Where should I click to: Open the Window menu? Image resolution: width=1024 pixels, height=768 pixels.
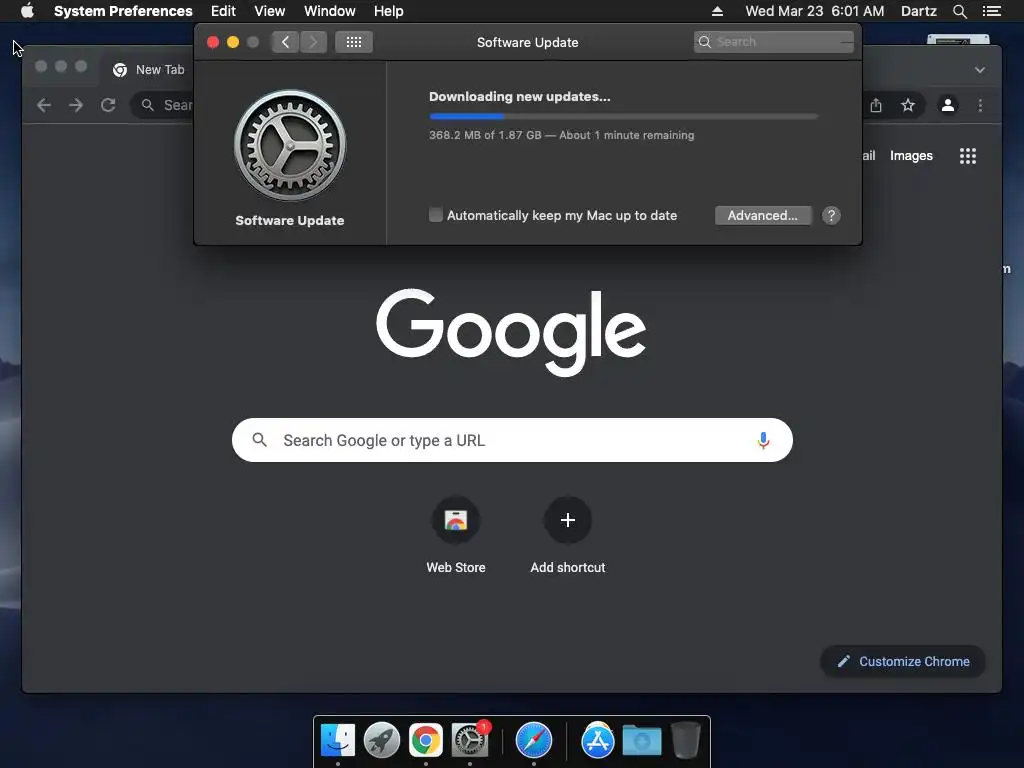[330, 11]
